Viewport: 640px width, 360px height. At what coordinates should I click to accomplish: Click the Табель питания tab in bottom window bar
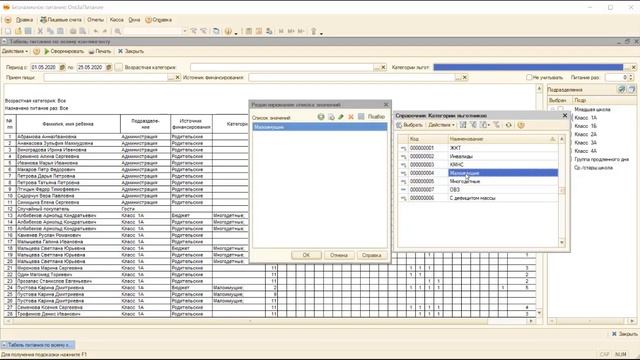[x=38, y=345]
